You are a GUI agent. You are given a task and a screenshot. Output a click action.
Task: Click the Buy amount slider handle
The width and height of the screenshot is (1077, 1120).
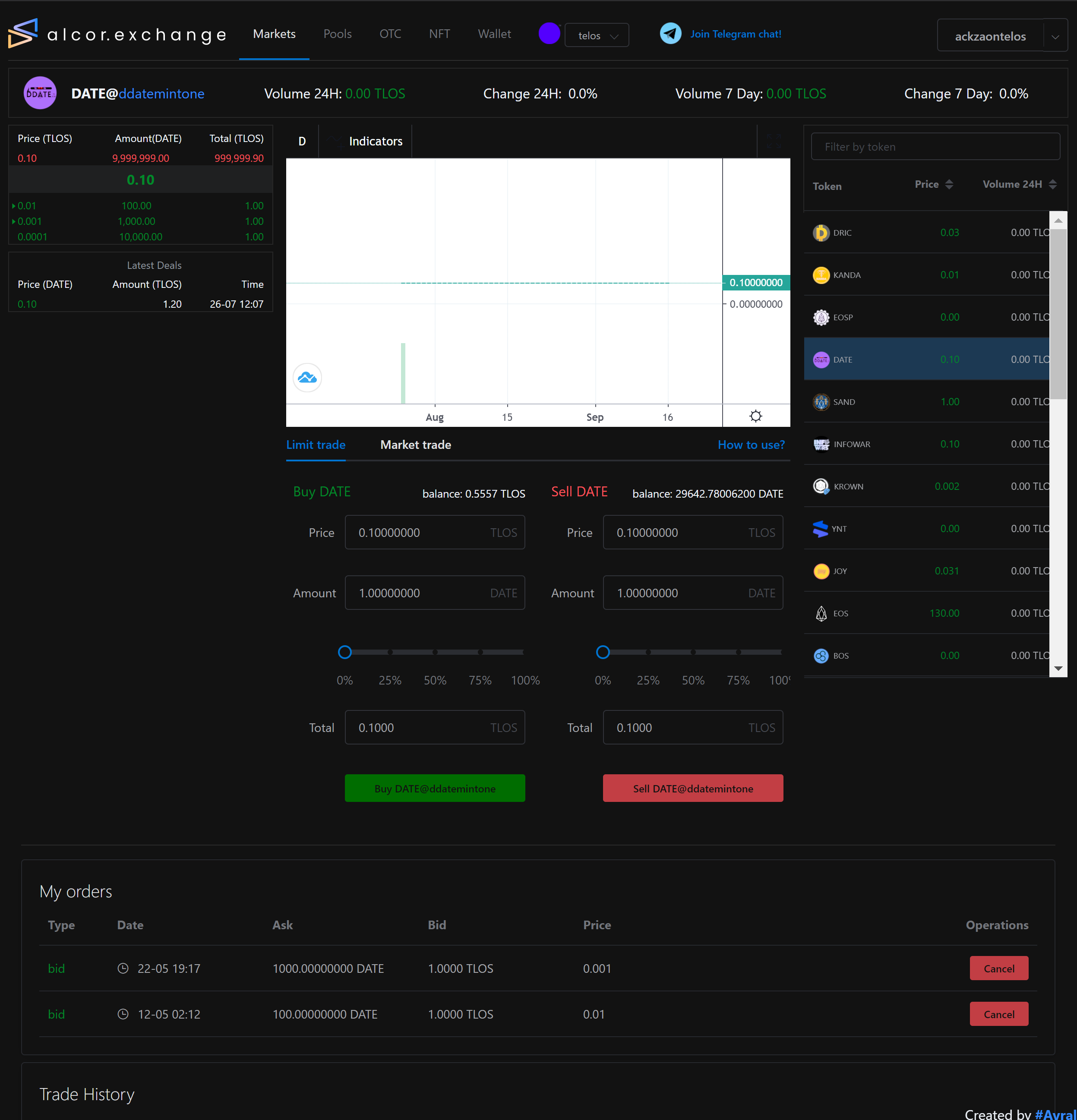[345, 652]
